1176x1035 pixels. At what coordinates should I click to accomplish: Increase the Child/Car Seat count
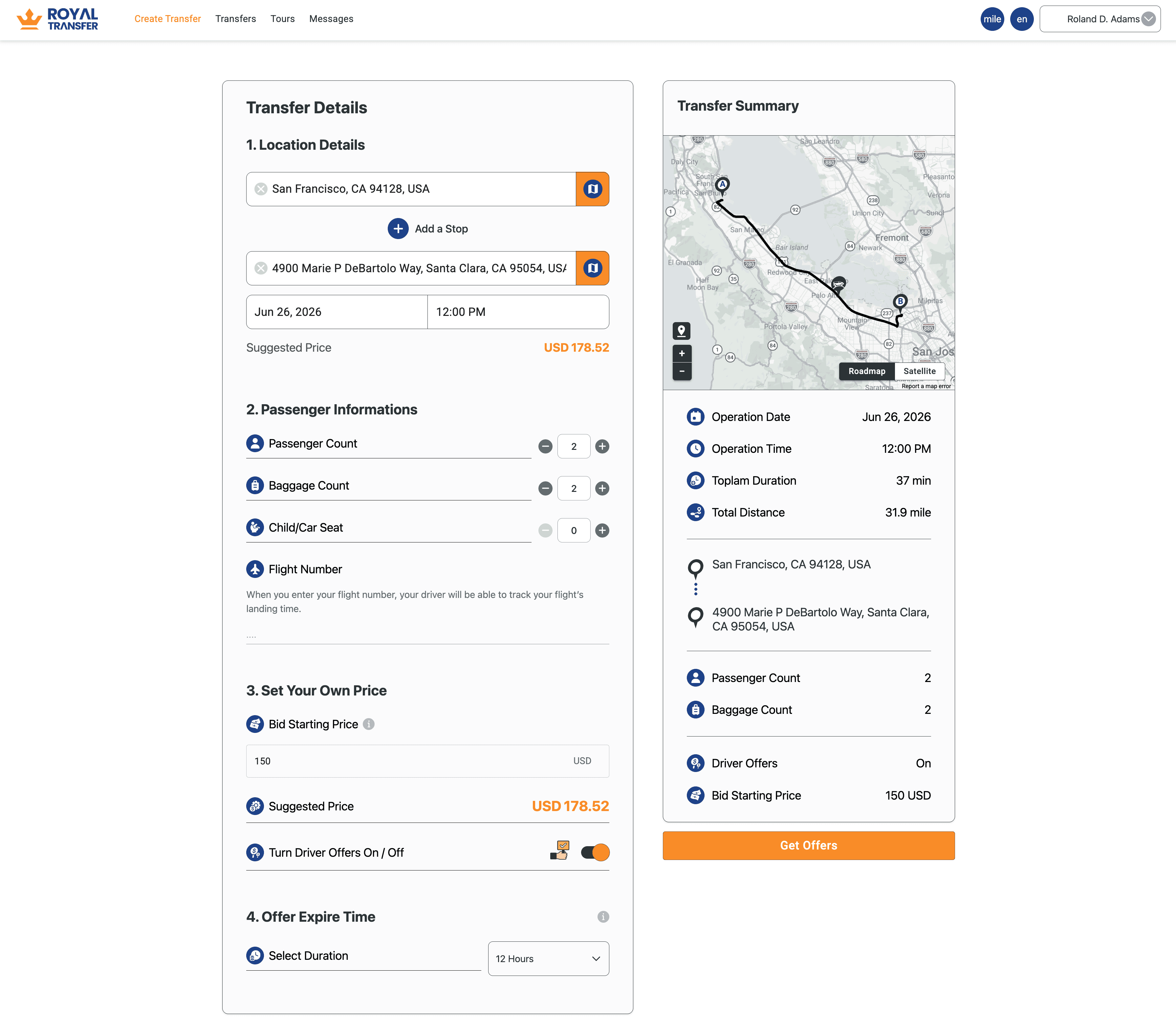[602, 530]
